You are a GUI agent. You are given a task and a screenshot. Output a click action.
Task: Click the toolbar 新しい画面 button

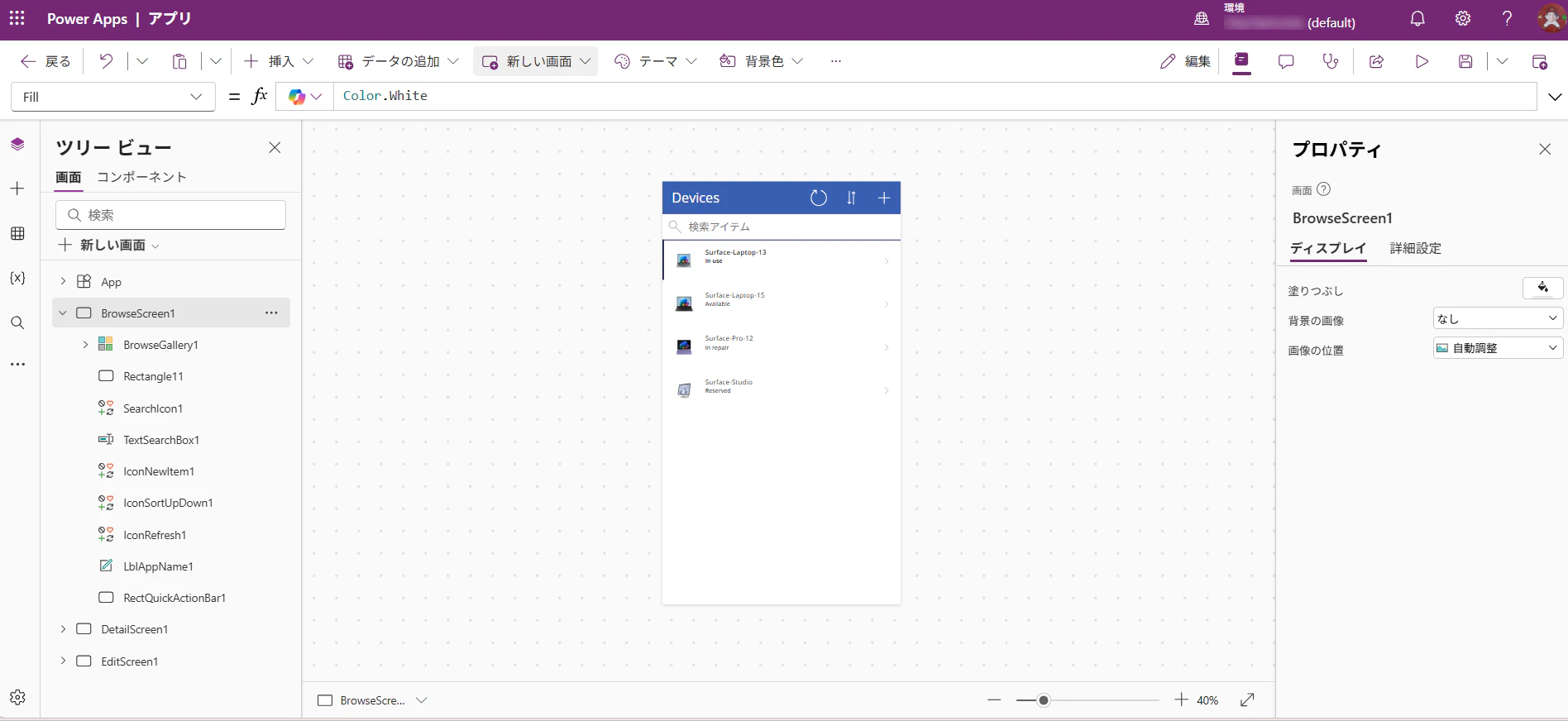536,61
